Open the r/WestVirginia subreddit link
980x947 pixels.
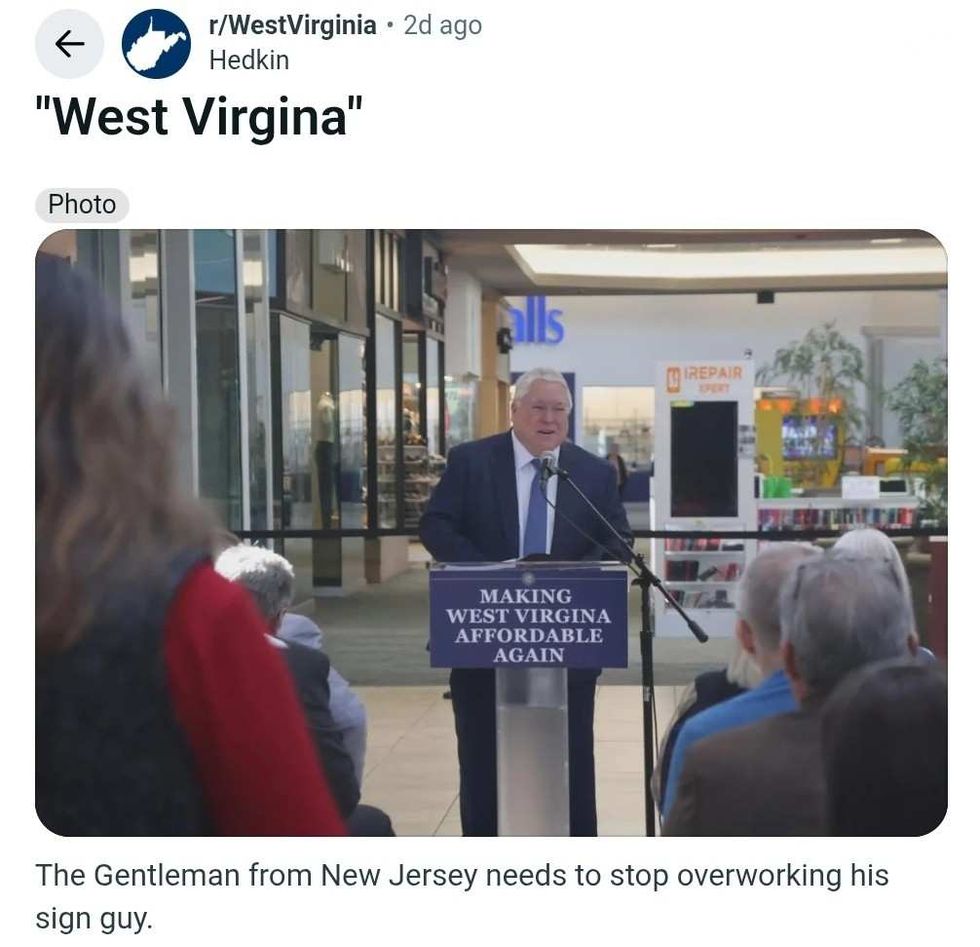[x=292, y=26]
